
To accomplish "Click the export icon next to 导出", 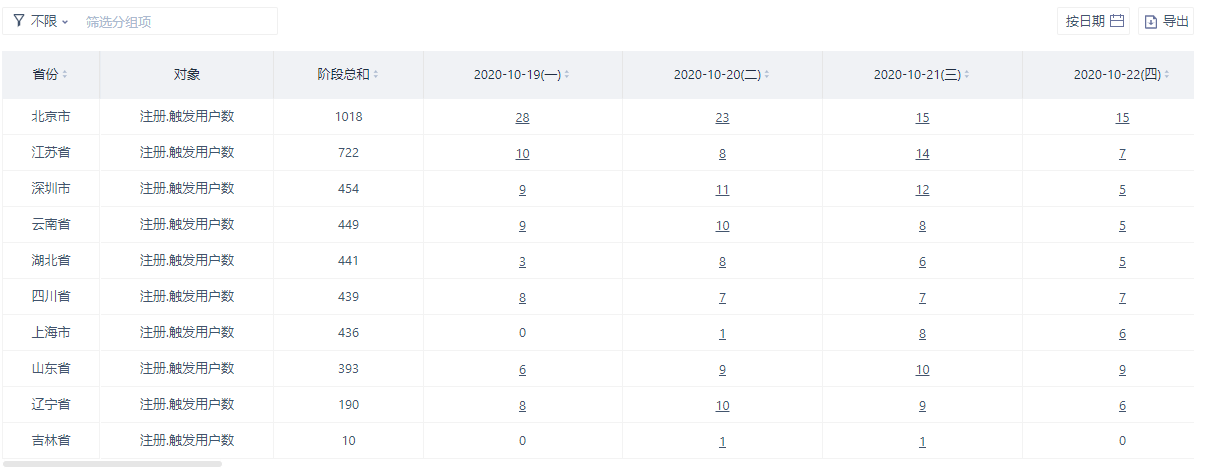I will click(1151, 21).
